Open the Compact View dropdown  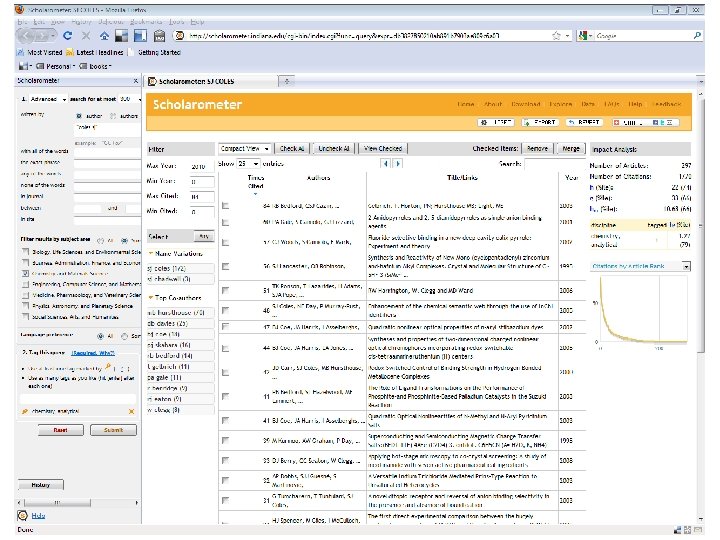244,148
